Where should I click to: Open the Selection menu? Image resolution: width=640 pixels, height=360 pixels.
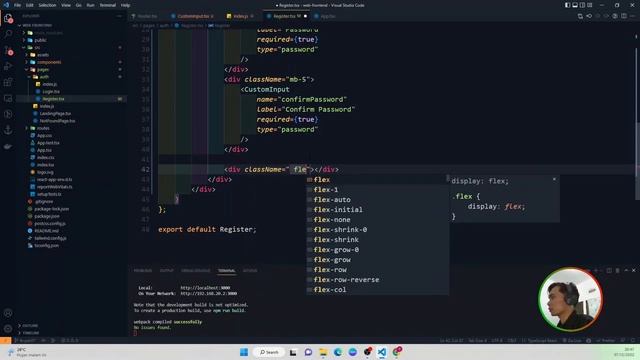coord(47,5)
